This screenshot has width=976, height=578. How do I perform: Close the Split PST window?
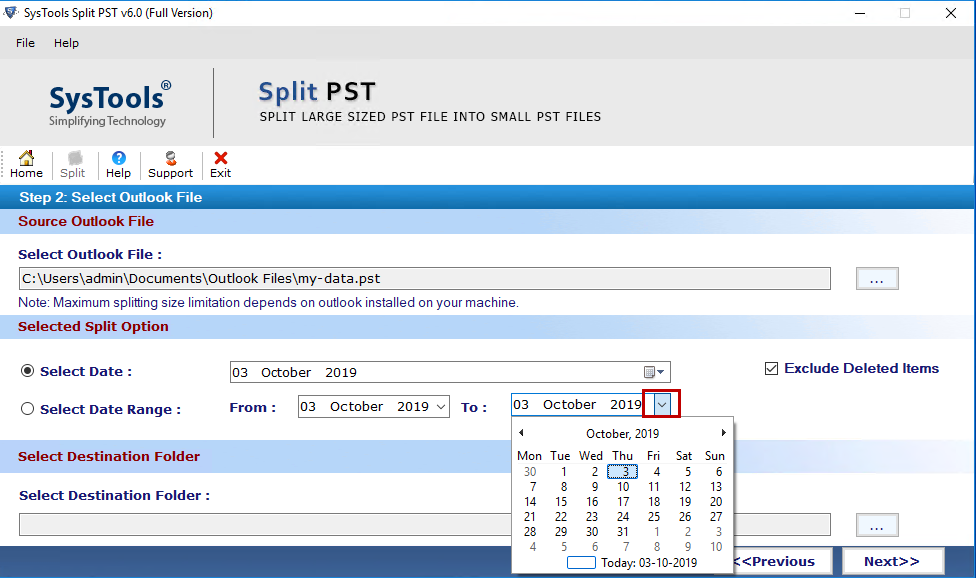(950, 13)
